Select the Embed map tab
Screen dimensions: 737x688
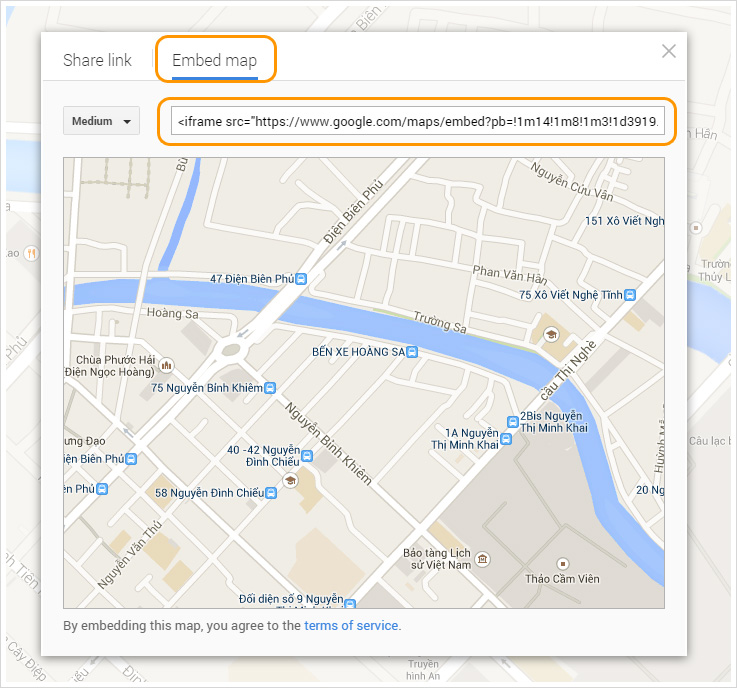(214, 60)
